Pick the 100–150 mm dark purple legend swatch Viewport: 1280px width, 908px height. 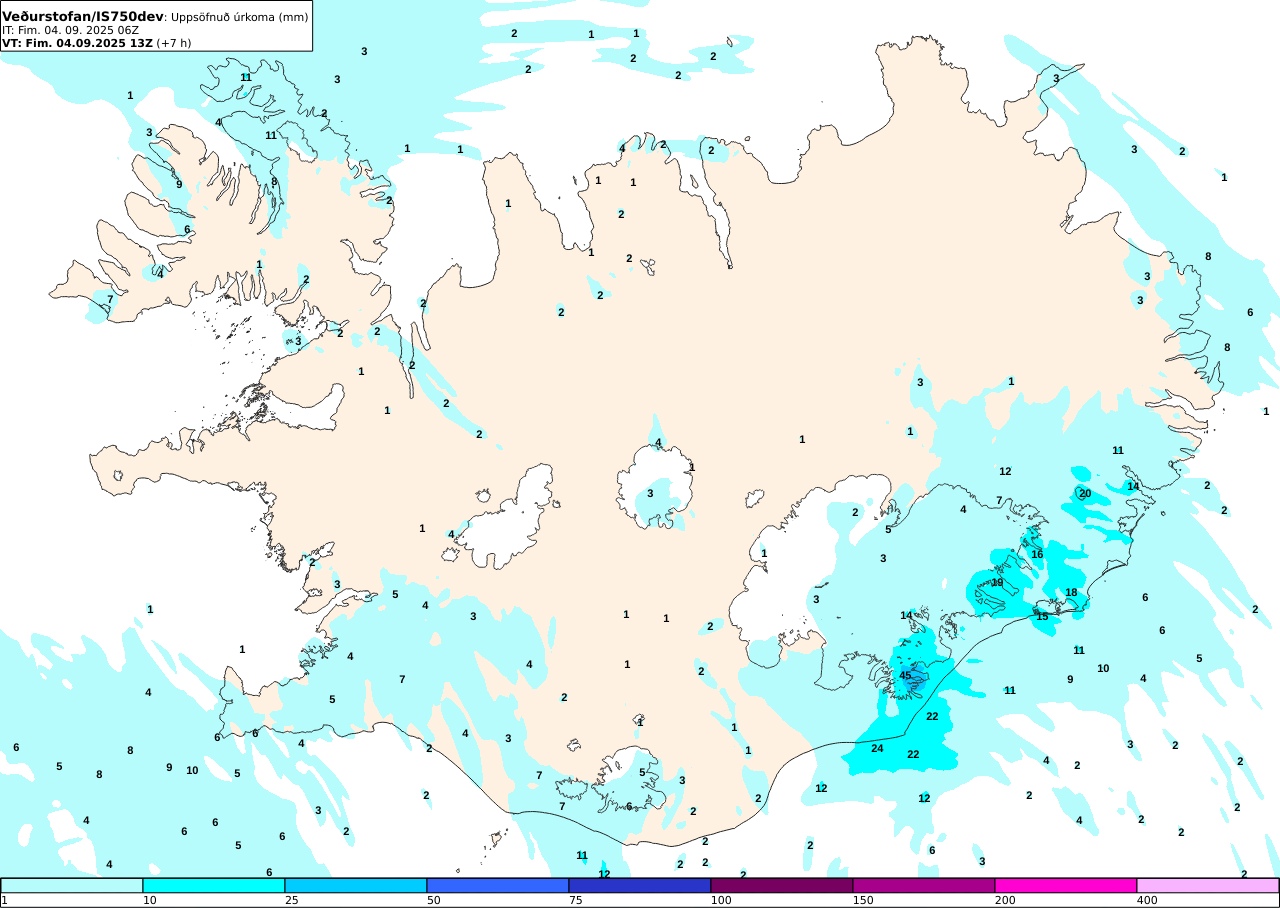tap(782, 885)
